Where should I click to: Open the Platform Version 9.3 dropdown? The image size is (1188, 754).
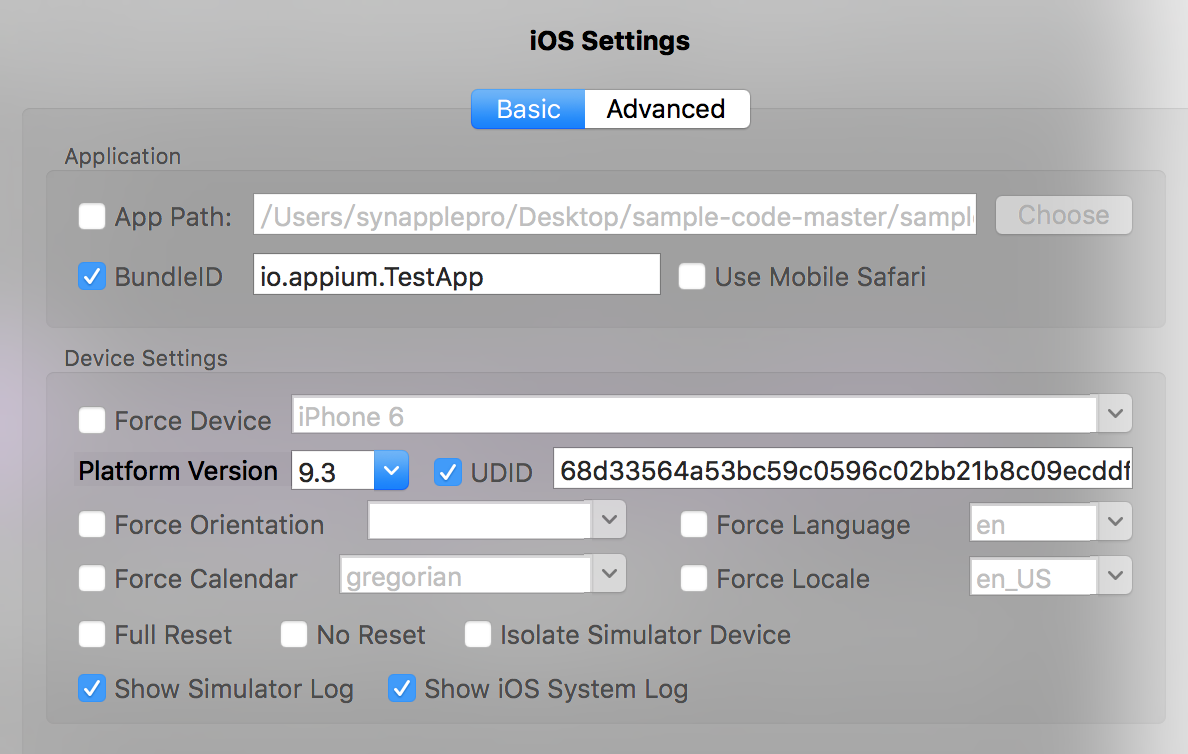[x=391, y=471]
